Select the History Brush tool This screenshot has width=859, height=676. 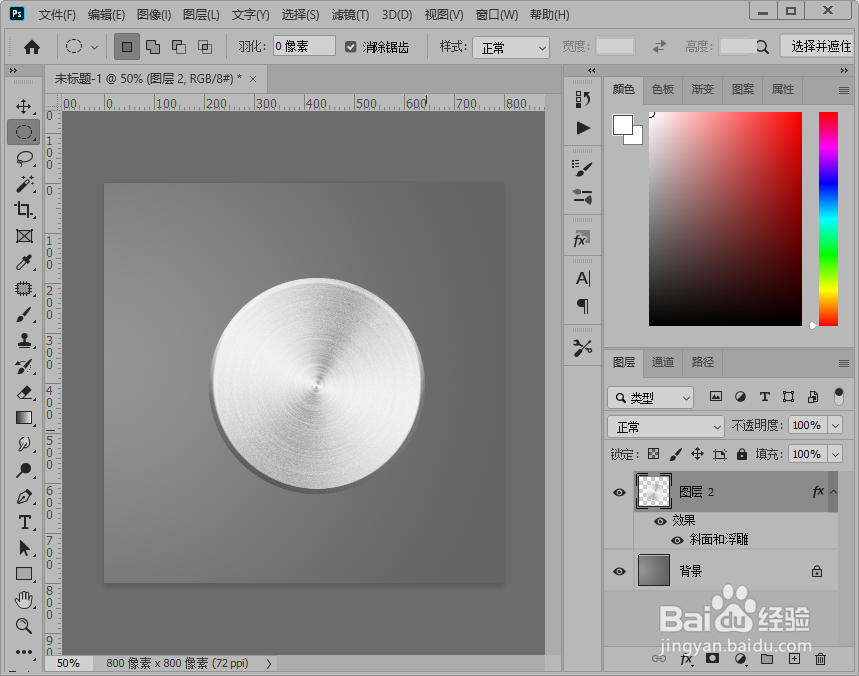click(24, 367)
